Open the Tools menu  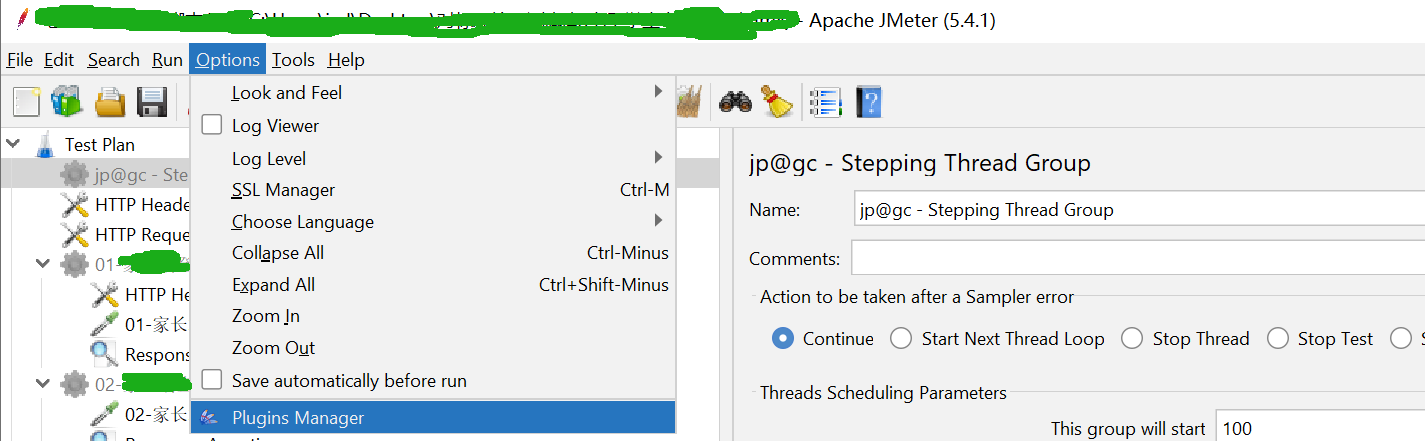293,60
